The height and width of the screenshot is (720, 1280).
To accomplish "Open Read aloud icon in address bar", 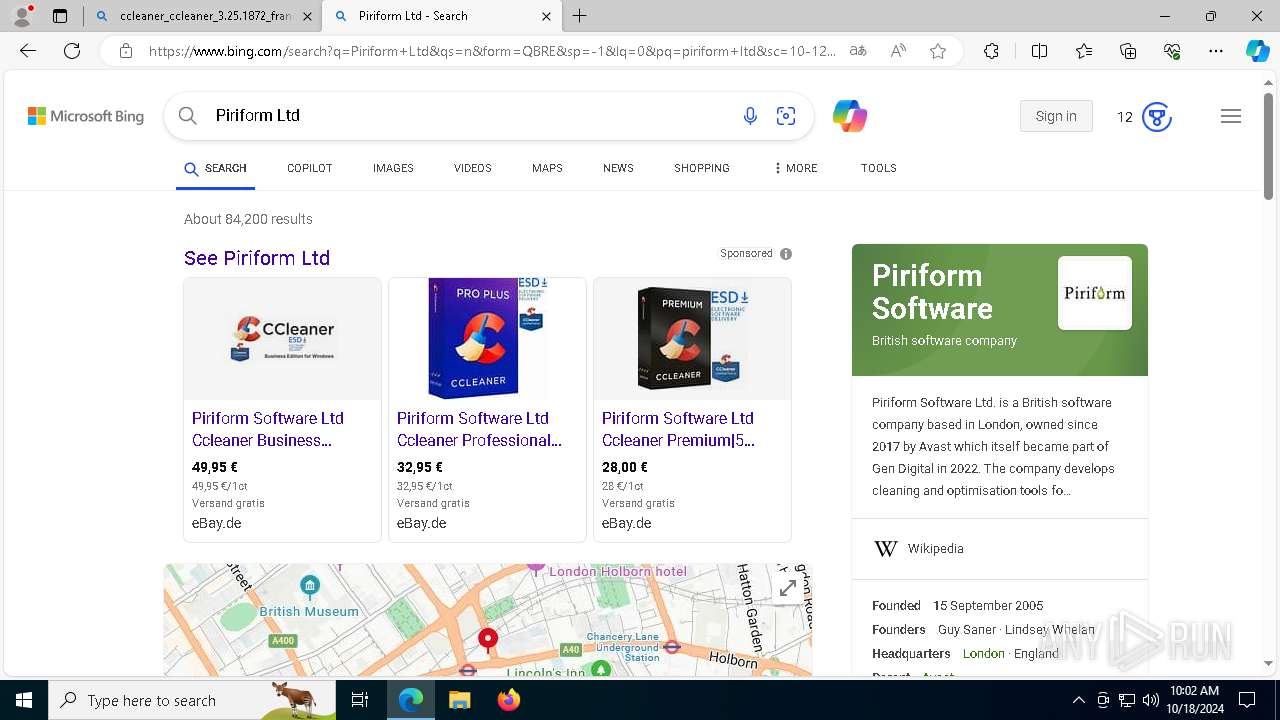I will click(898, 51).
